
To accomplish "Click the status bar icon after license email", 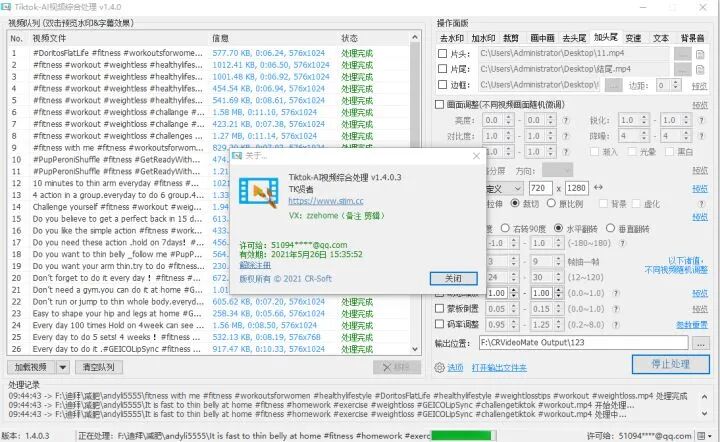I will pos(701,436).
